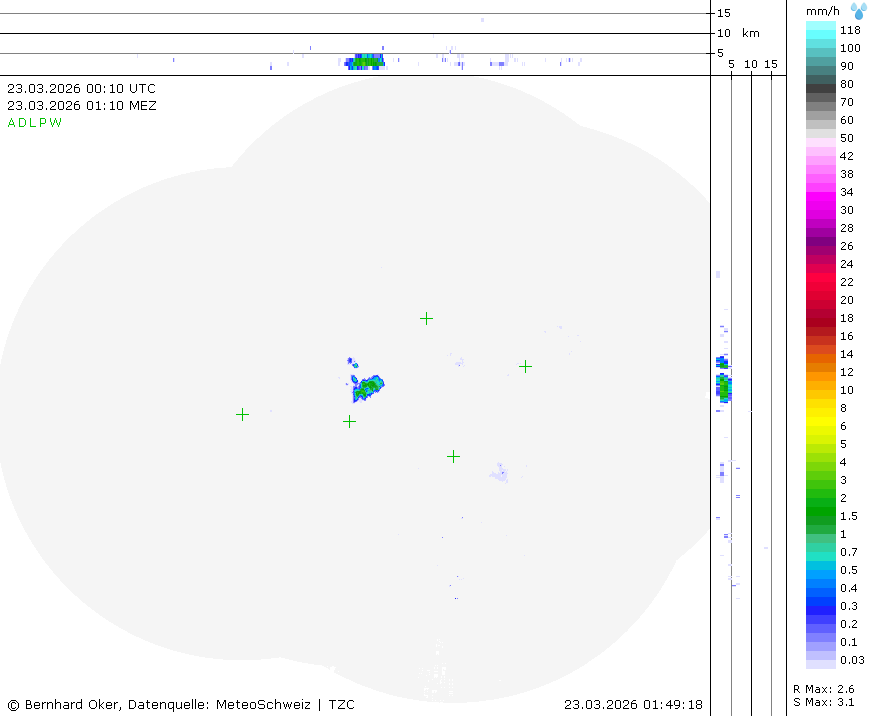876x716 pixels.
Task: Click the R Max value readout
Action: (x=823, y=689)
